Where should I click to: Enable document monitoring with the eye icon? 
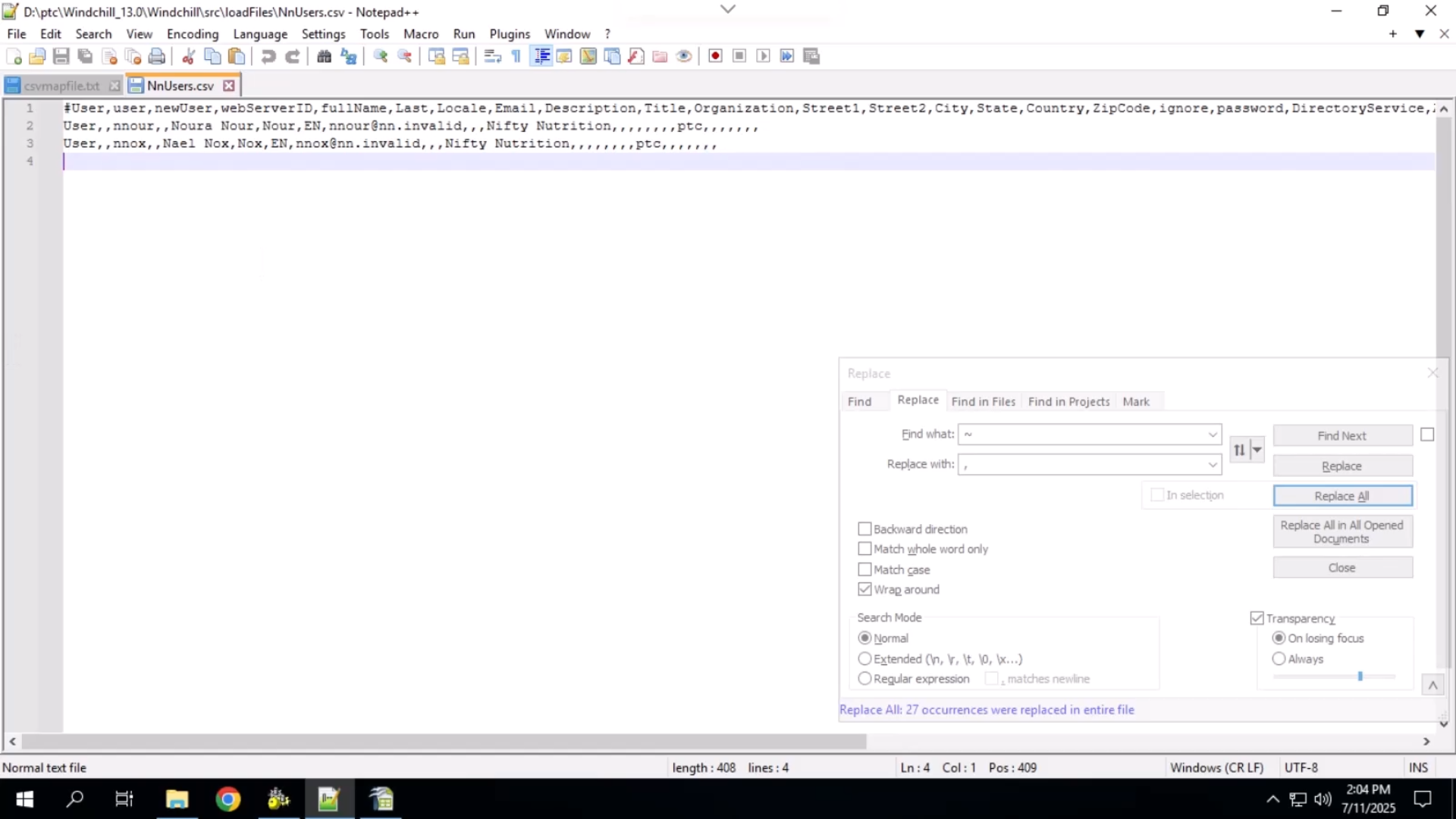tap(684, 55)
